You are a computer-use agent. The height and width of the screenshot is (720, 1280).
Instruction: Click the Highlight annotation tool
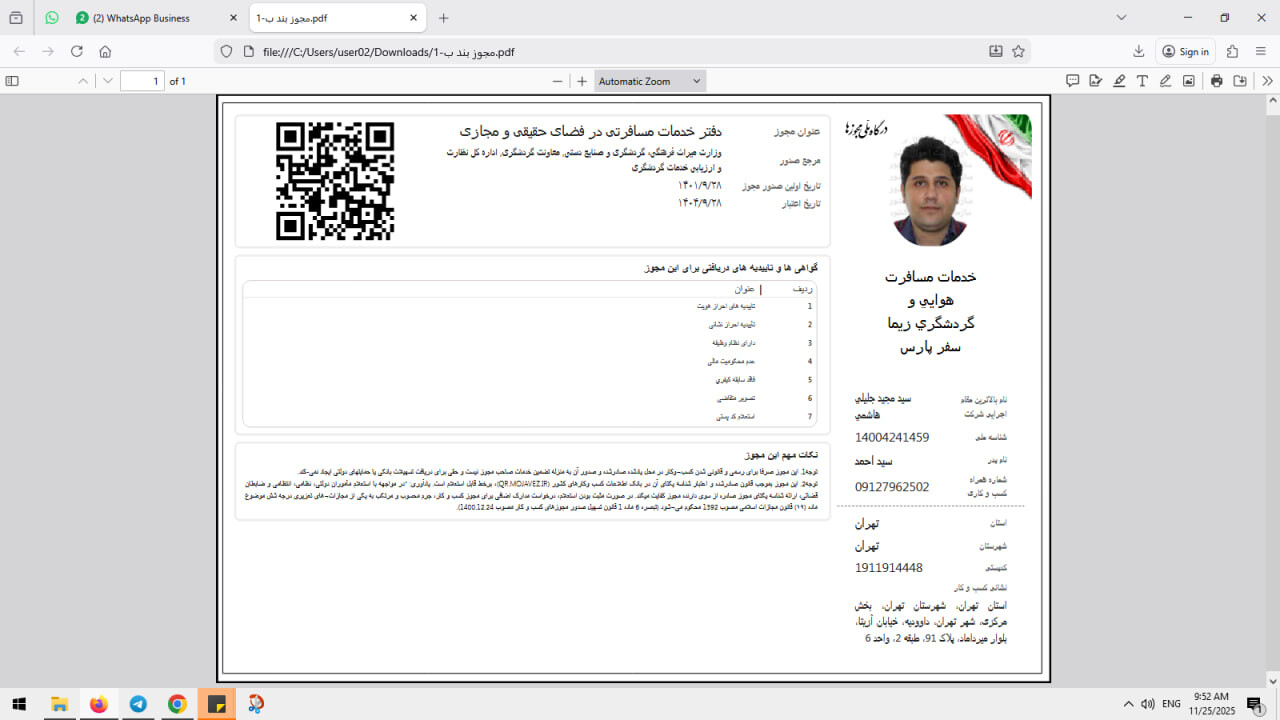click(1119, 81)
